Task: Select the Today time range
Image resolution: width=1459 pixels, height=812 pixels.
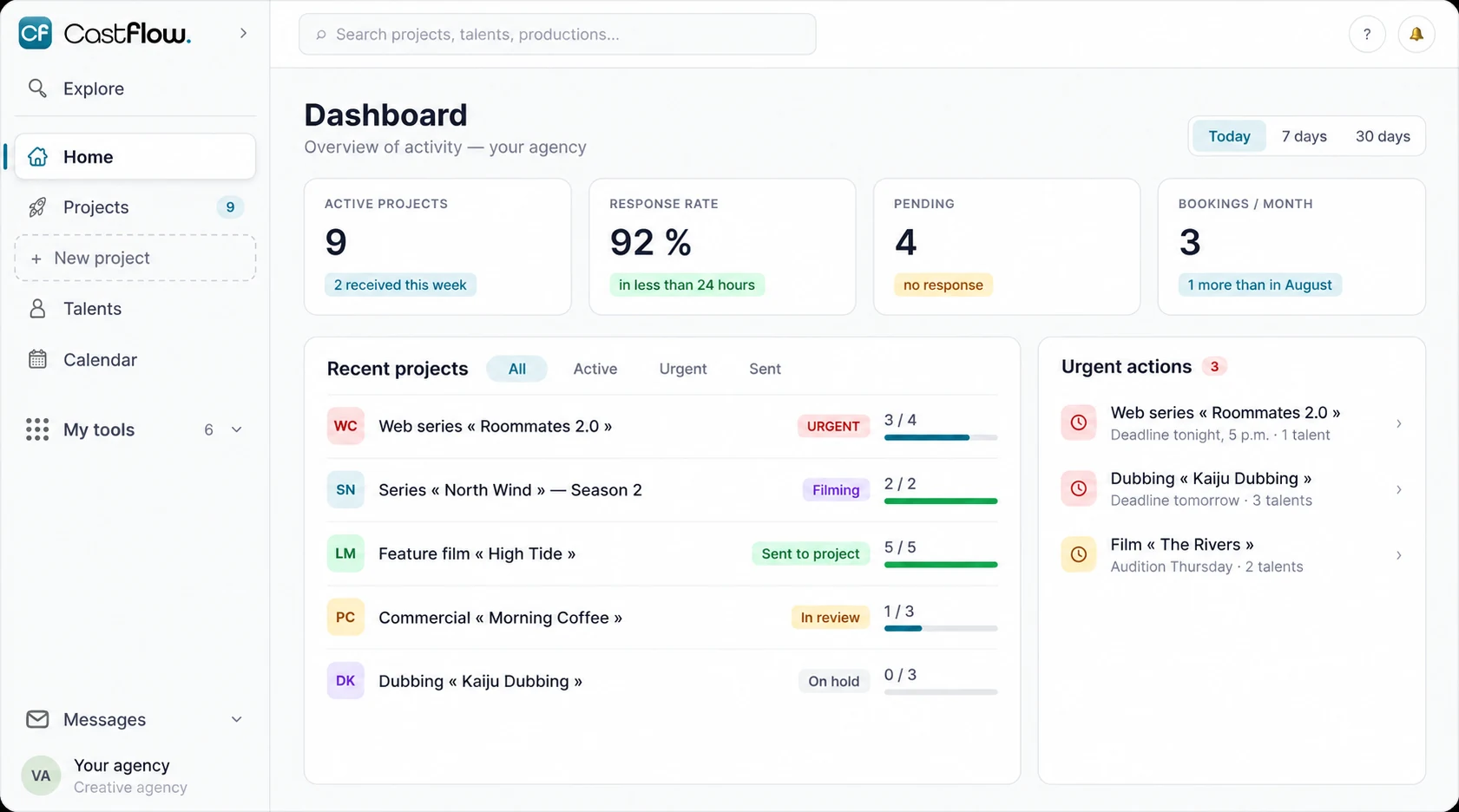Action: point(1229,136)
